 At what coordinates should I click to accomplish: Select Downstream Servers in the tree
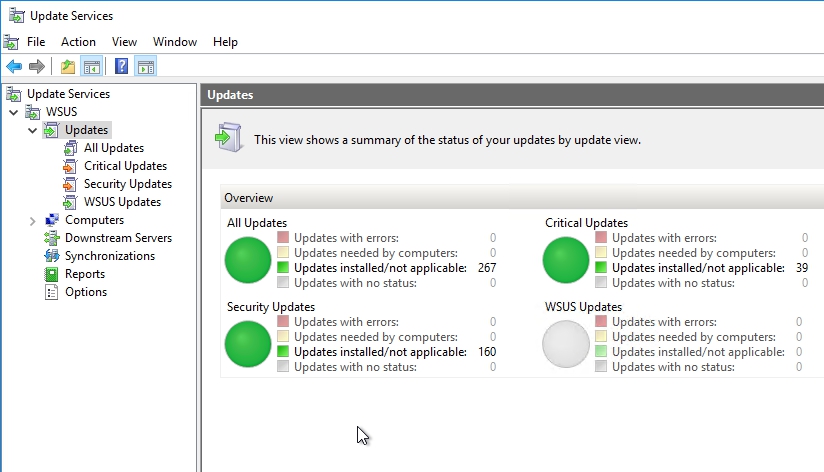(x=117, y=238)
